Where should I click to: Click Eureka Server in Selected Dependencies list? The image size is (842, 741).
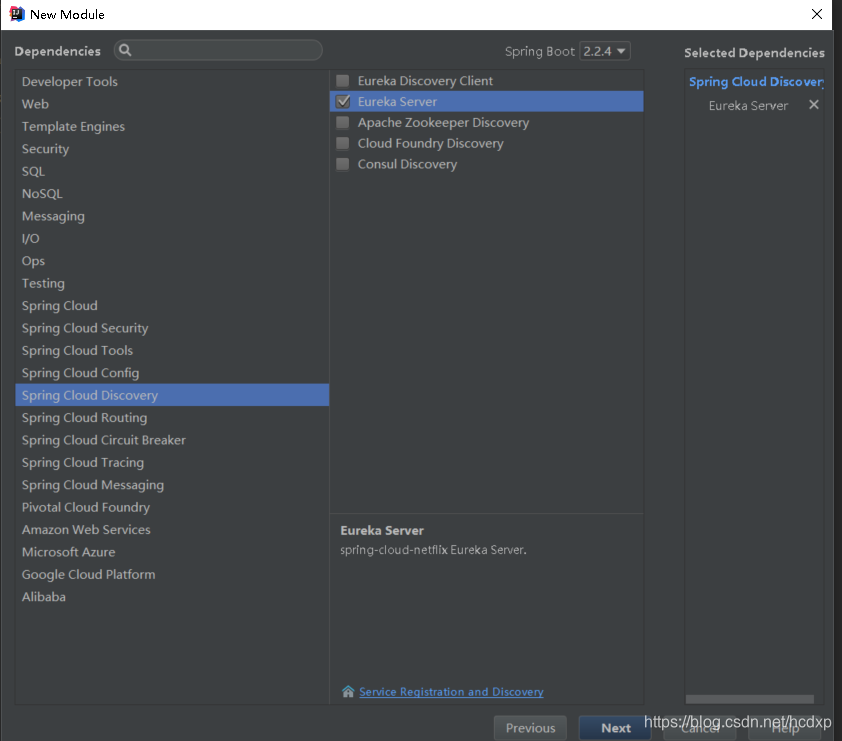(x=748, y=106)
